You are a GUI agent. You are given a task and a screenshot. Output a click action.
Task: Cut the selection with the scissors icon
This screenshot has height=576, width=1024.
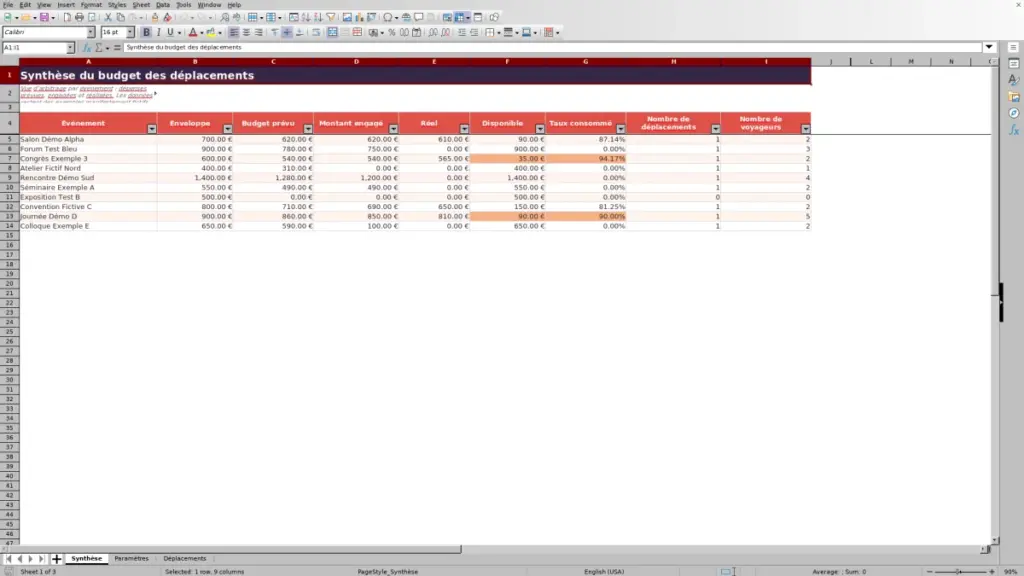[x=108, y=17]
